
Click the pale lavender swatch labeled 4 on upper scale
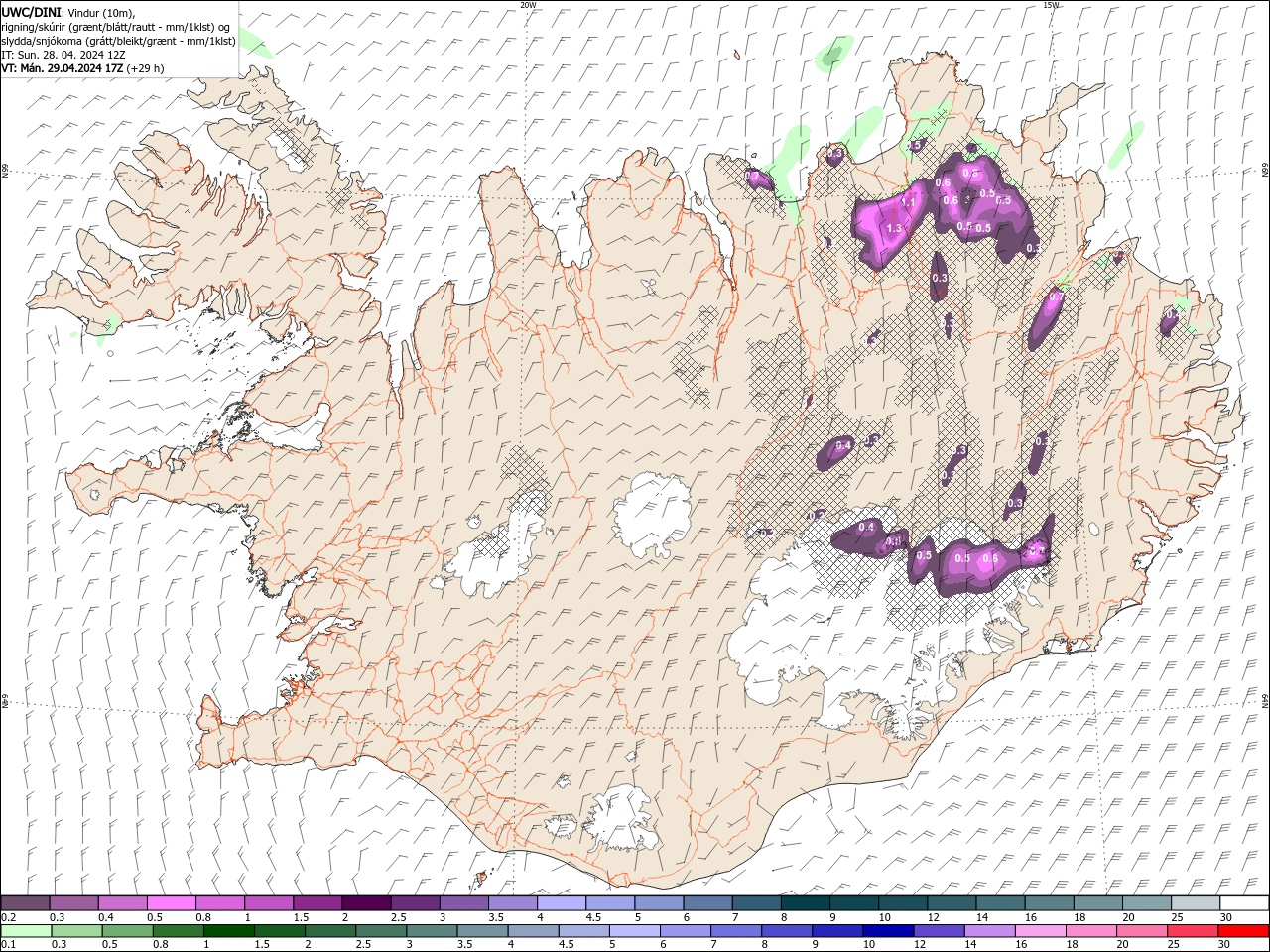point(561,902)
